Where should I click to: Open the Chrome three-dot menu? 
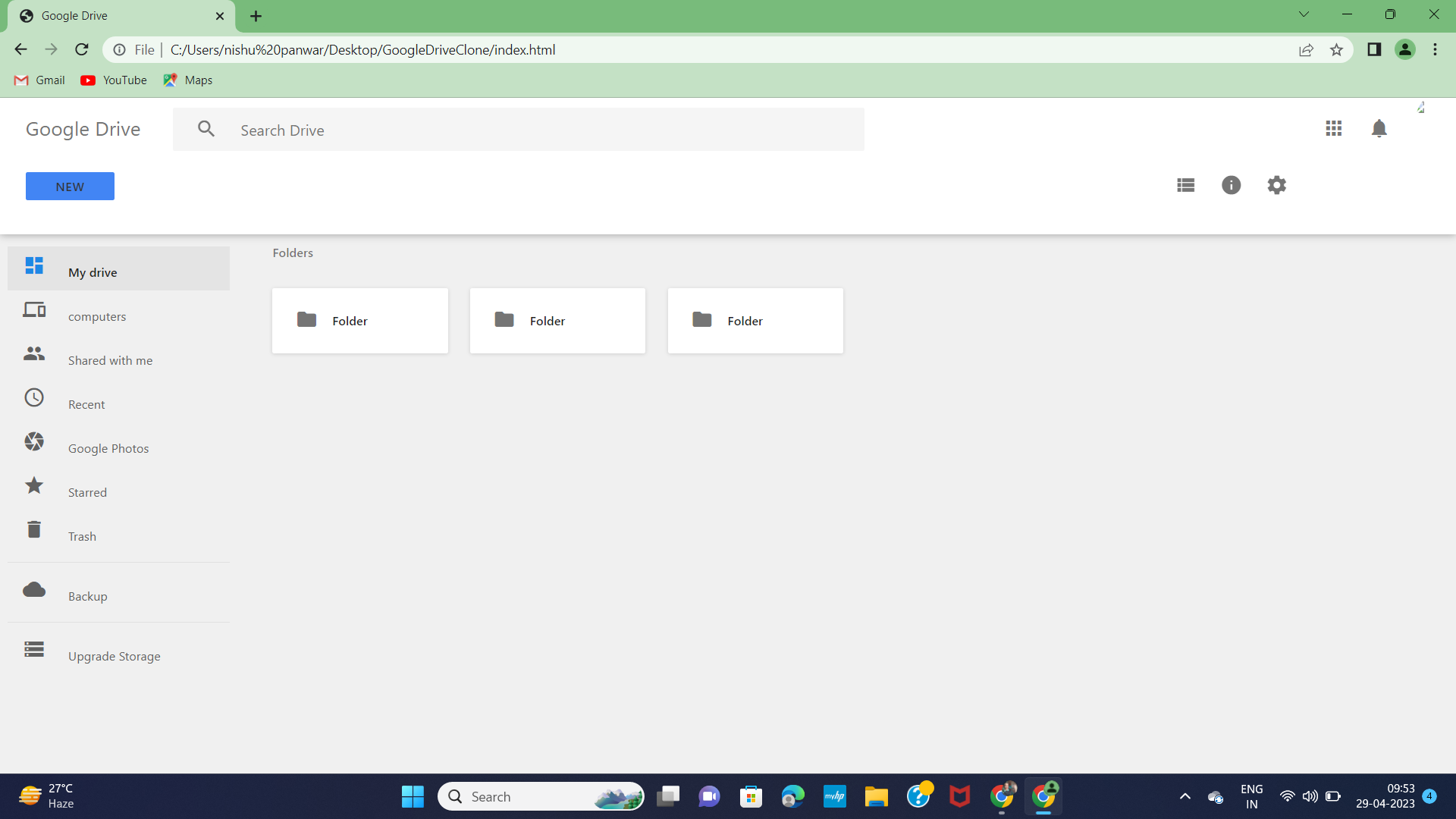1435,49
